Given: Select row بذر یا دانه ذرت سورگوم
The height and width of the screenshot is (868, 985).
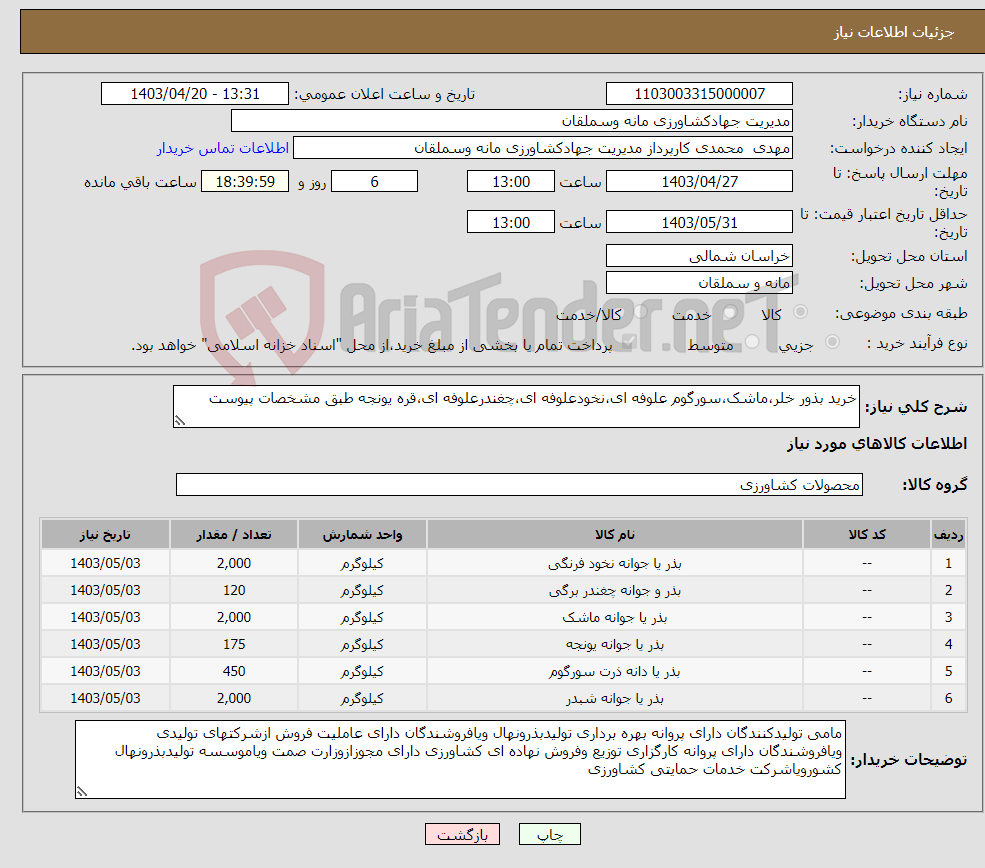Looking at the screenshot, I should pyautogui.click(x=504, y=671).
